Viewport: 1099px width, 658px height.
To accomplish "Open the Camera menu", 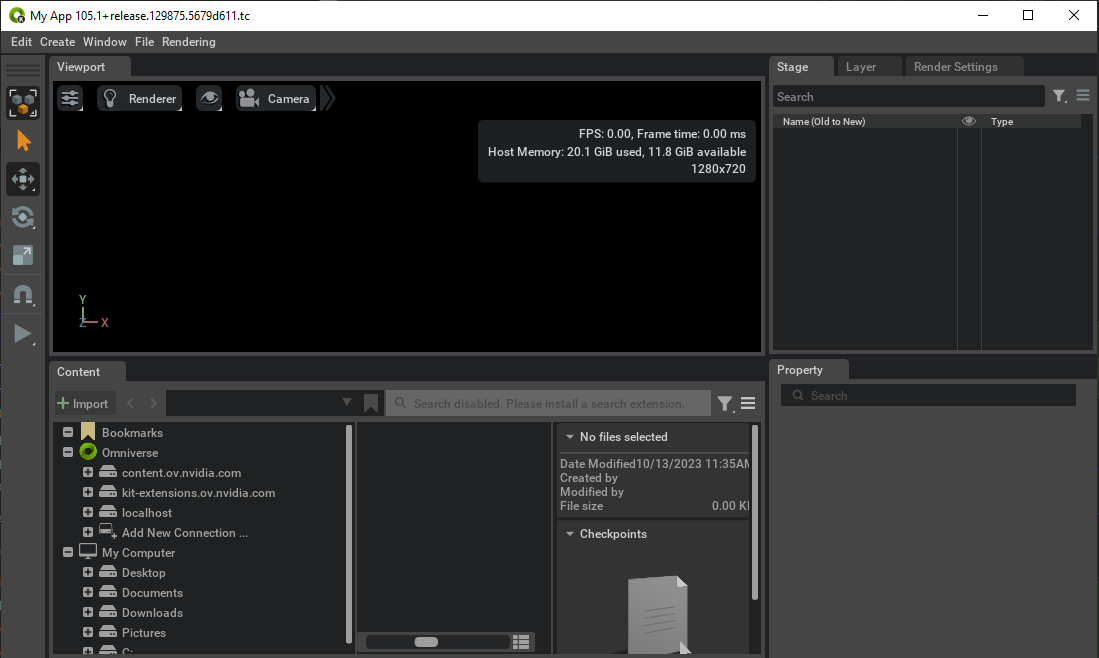I will click(275, 99).
